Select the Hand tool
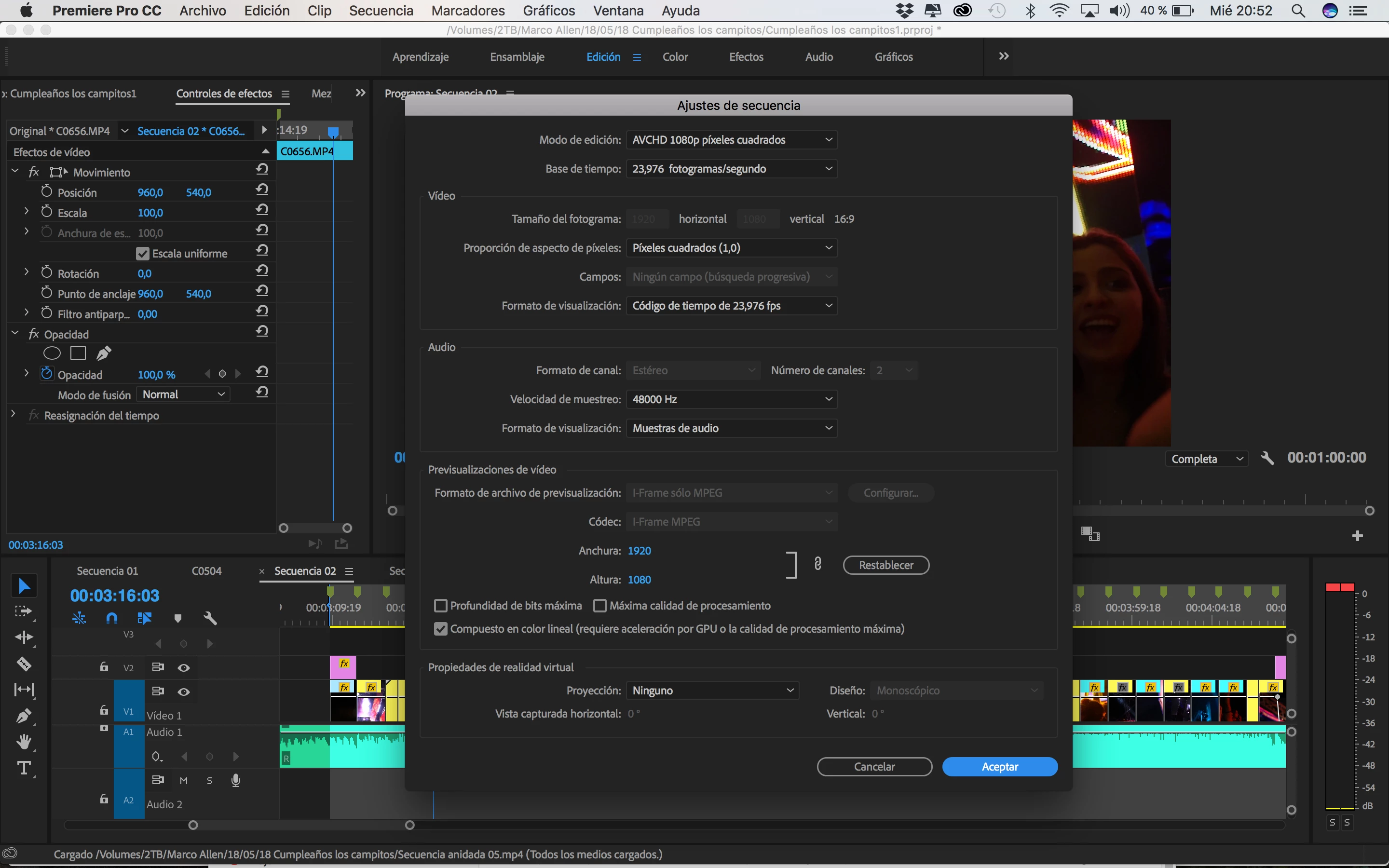This screenshot has width=1389, height=868. 24,742
